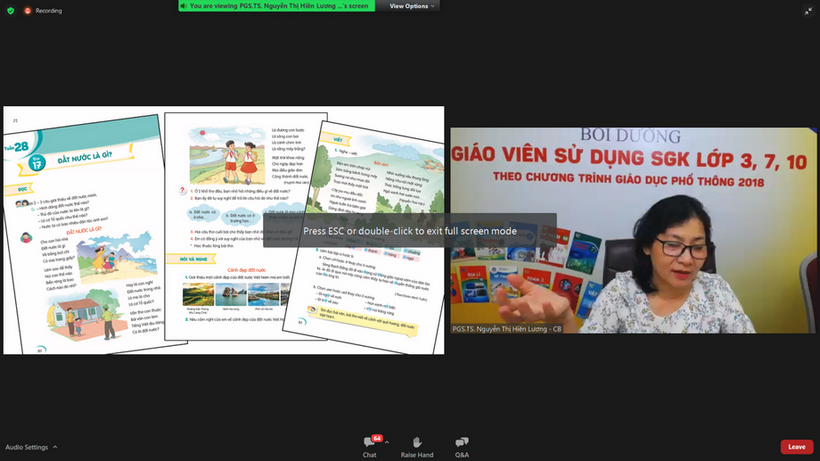Viewport: 820px width, 461px height.
Task: Click the "Press ESC" full screen hint overlay
Action: pyautogui.click(x=410, y=231)
